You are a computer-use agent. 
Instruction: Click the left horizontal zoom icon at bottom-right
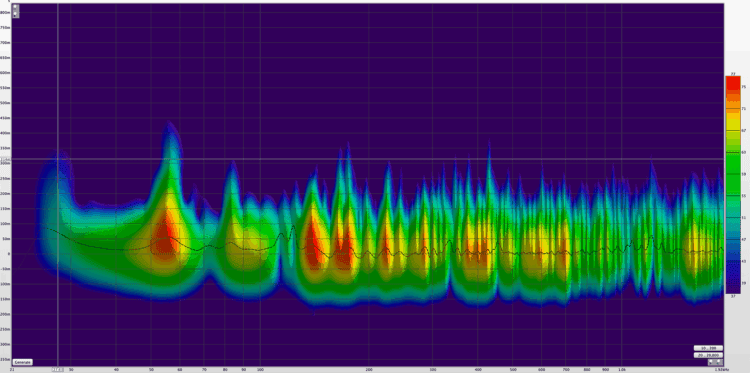pos(711,362)
